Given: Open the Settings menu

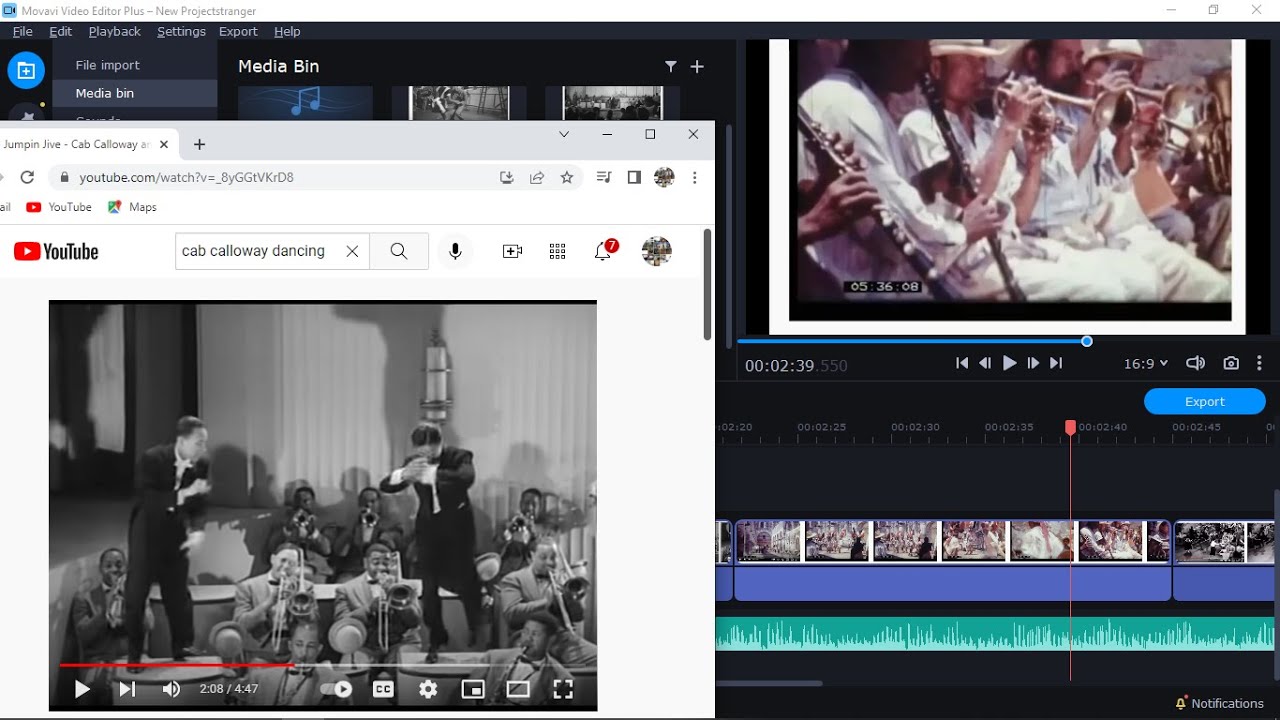Looking at the screenshot, I should [x=181, y=31].
